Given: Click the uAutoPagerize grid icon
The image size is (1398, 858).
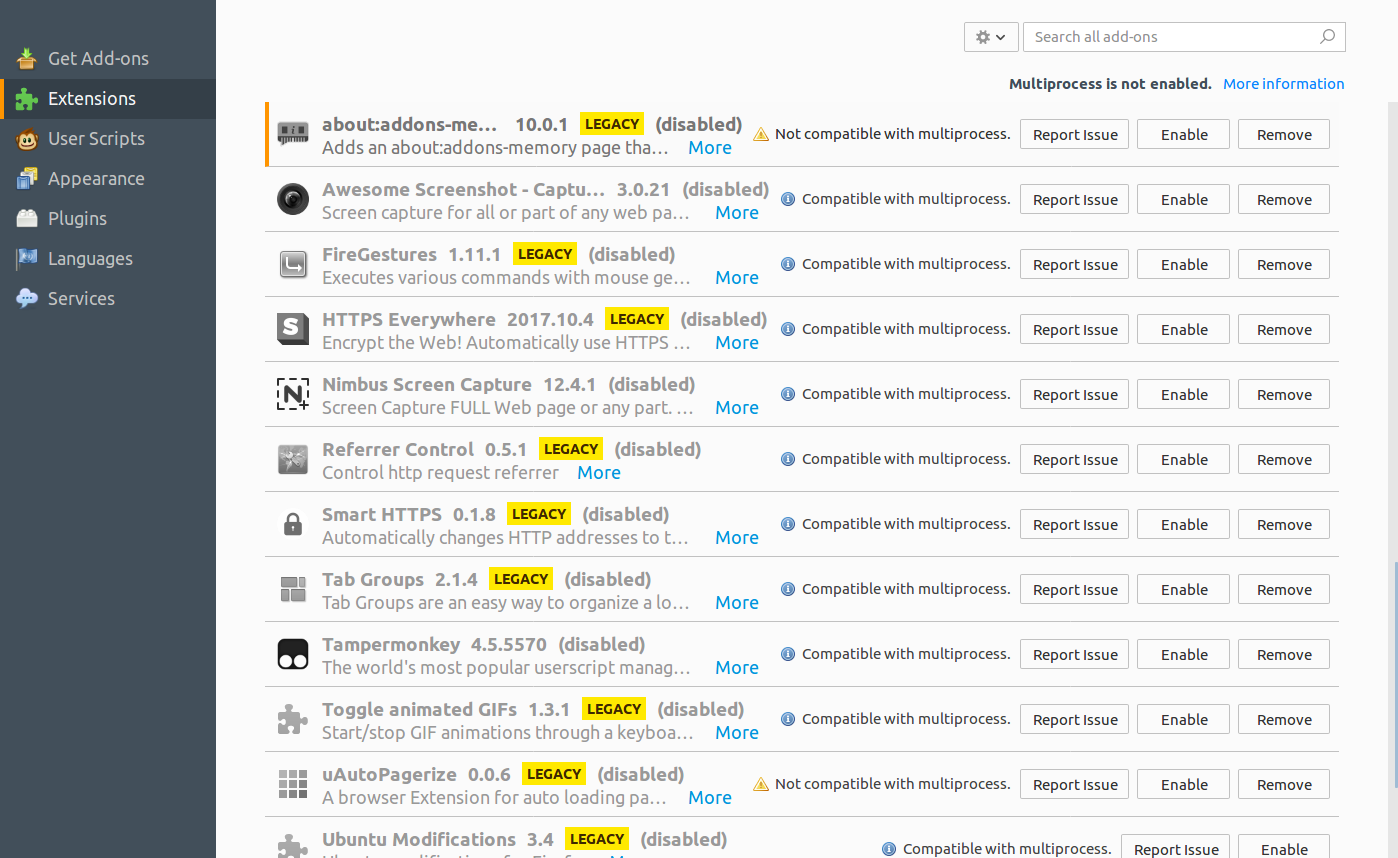Looking at the screenshot, I should coord(293,784).
